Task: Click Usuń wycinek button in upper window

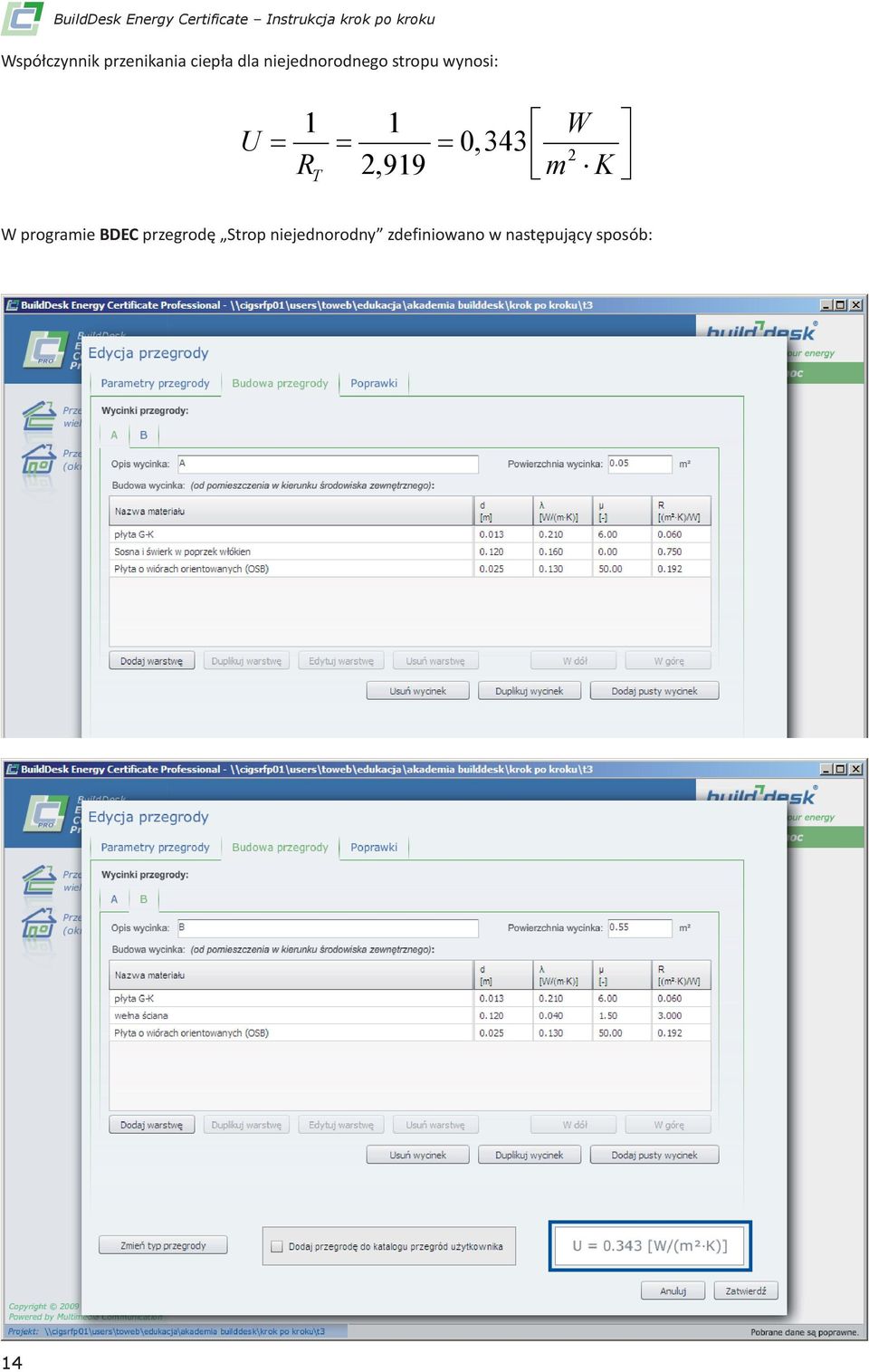Action: click(x=417, y=691)
